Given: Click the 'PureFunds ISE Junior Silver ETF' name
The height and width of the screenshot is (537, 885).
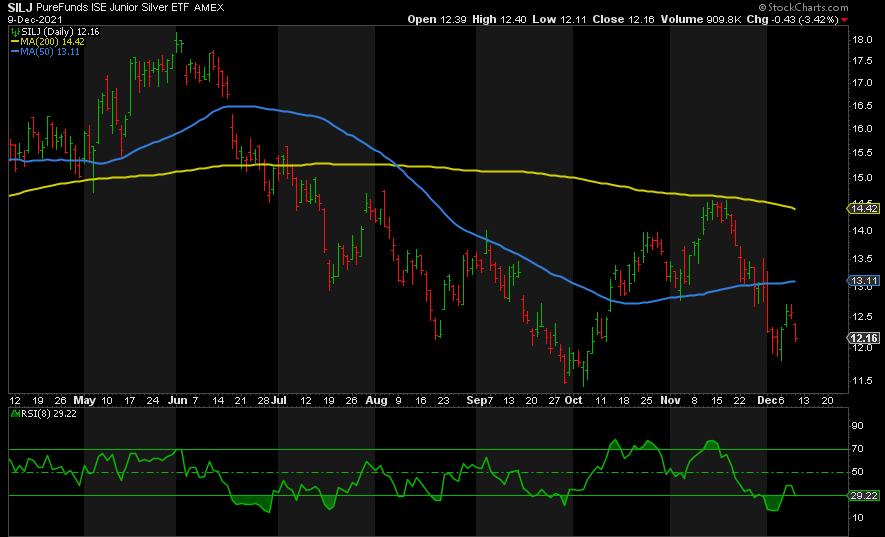Looking at the screenshot, I should point(113,8).
